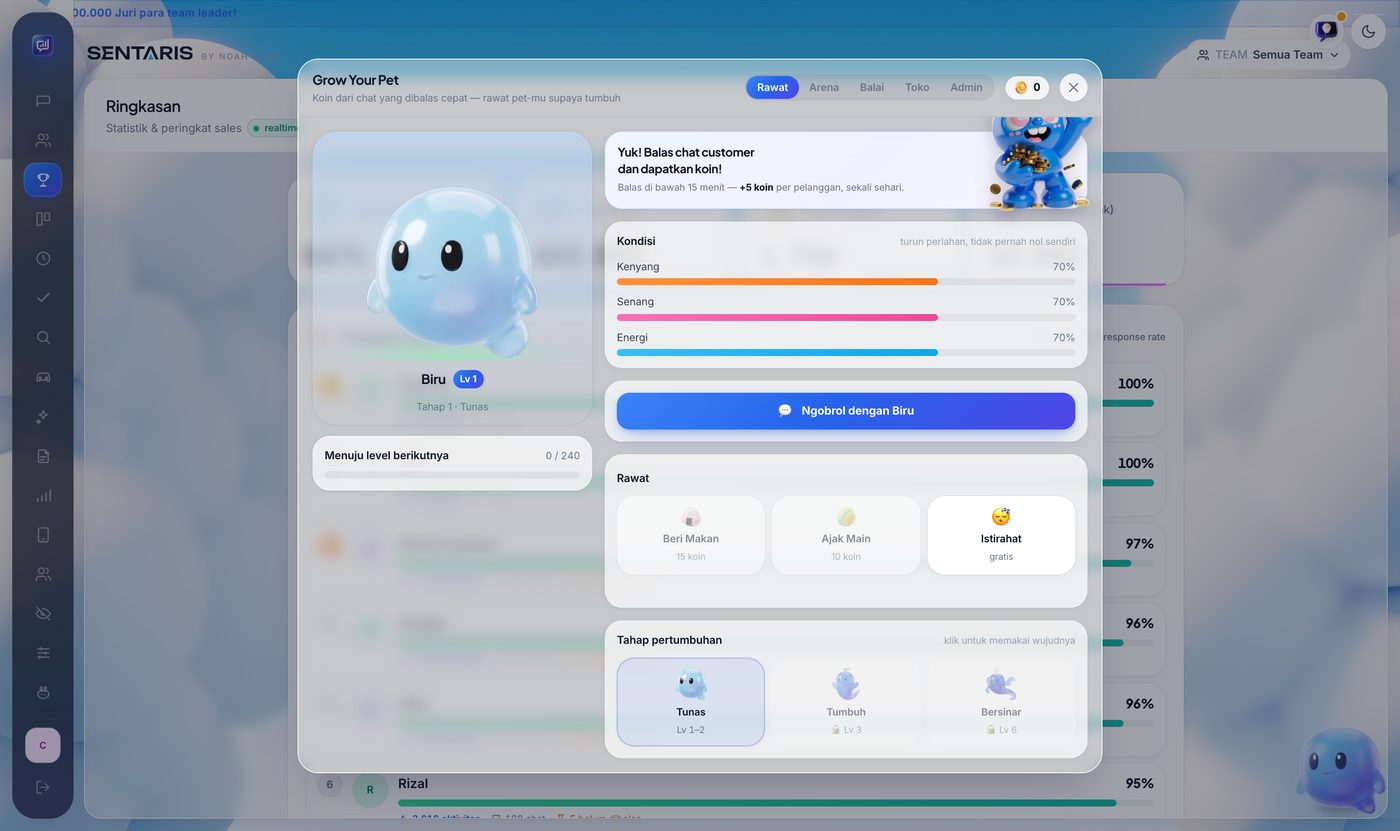Click the blue Energi progress bar
Viewport: 1400px width, 831px height.
(x=846, y=353)
